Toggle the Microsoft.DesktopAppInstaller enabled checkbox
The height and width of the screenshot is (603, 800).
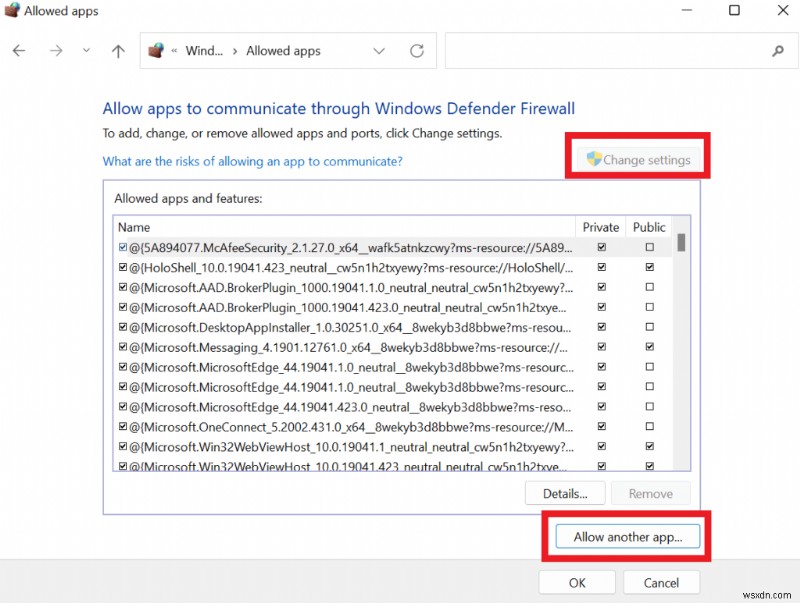click(x=122, y=326)
